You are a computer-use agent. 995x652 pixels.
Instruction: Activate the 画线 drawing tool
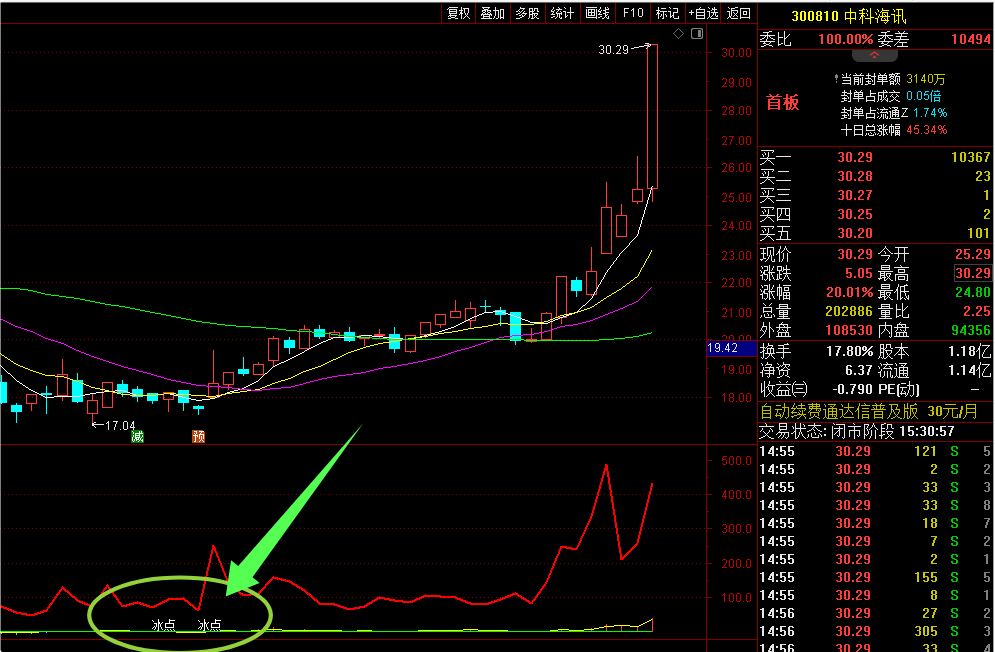click(x=597, y=13)
